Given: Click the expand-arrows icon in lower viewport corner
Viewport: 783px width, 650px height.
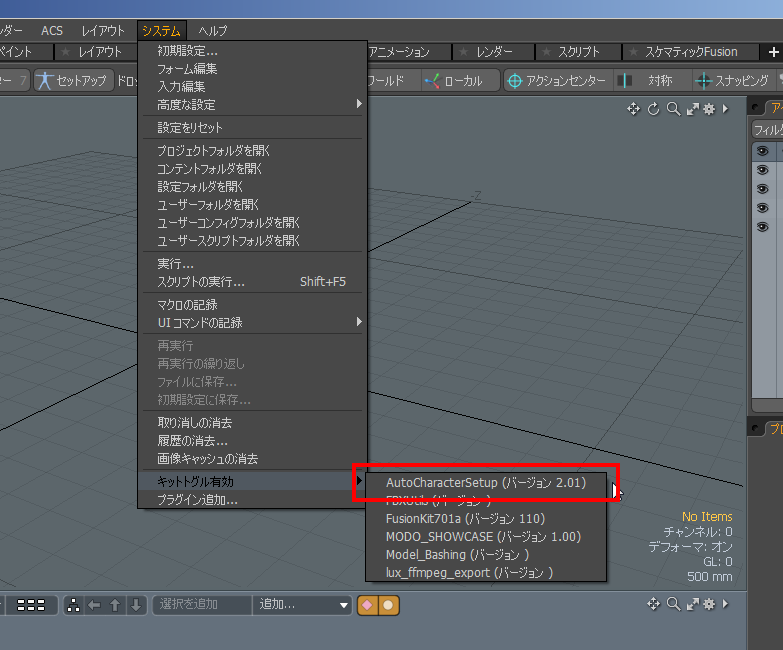Looking at the screenshot, I should (693, 604).
